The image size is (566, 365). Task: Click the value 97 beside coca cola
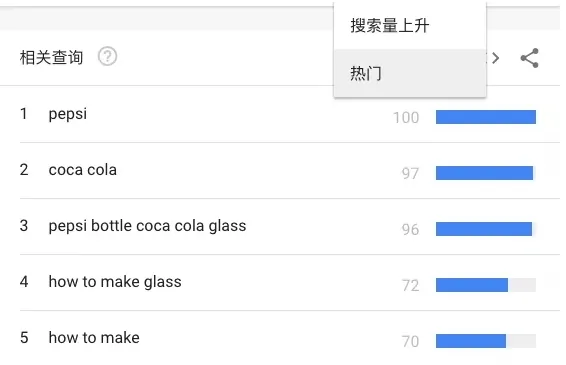(x=410, y=174)
